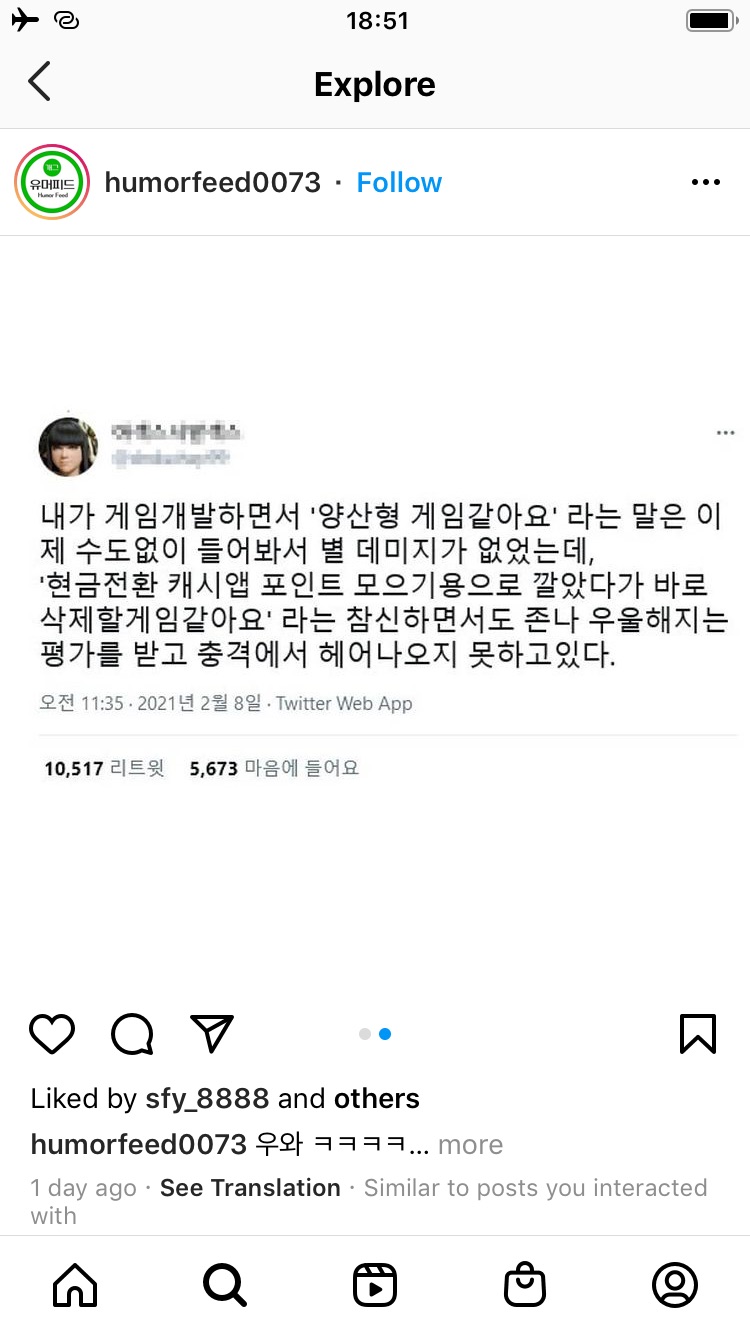The image size is (750, 1334).
Task: Share the post via paper plane icon
Action: tap(211, 1034)
